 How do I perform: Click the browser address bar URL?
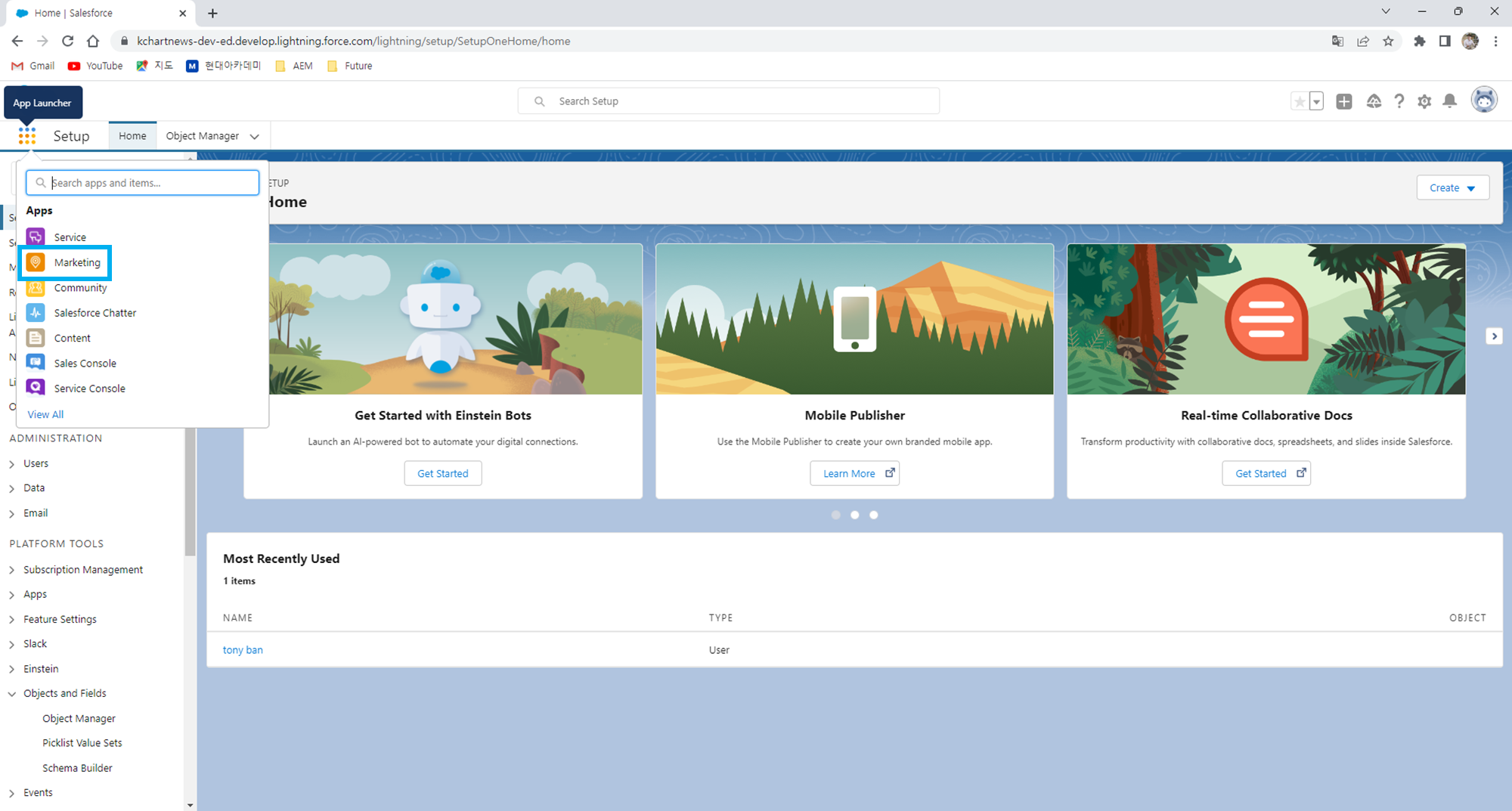(353, 41)
